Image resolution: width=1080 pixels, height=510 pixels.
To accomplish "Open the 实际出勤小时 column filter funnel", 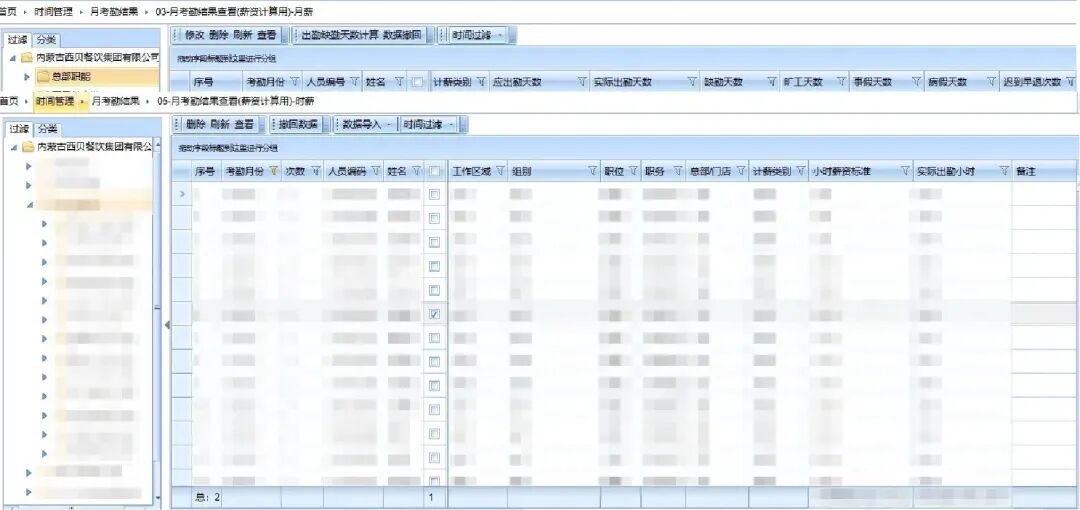I will pyautogui.click(x=1004, y=171).
